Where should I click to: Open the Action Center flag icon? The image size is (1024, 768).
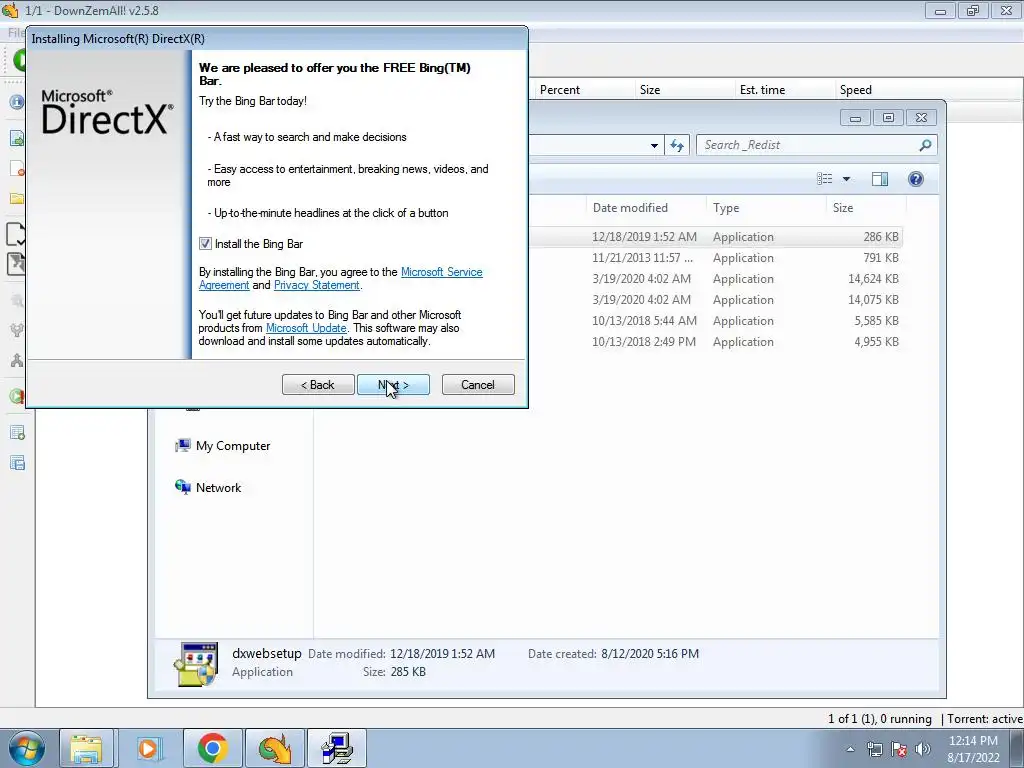click(899, 749)
